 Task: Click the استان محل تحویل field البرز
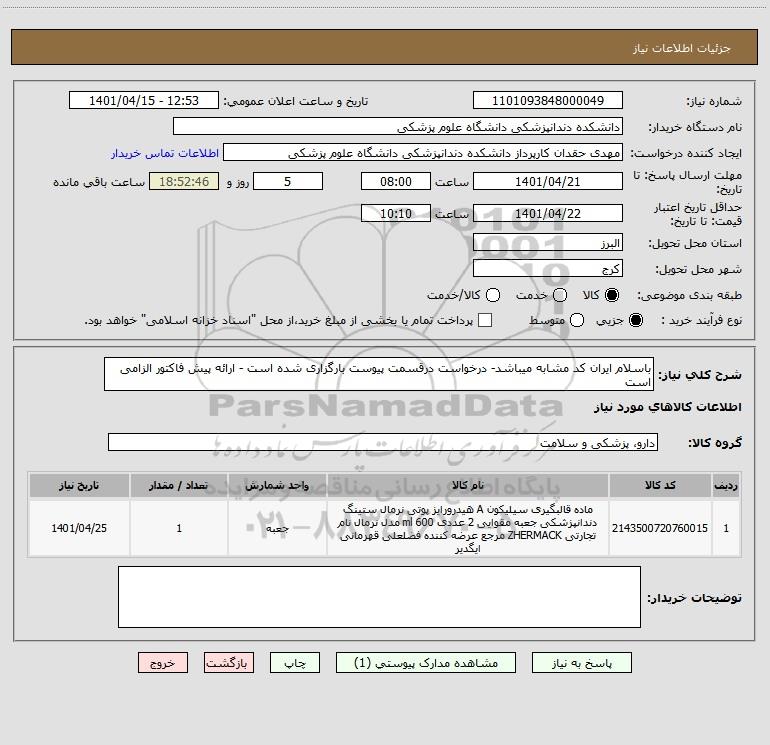(548, 243)
